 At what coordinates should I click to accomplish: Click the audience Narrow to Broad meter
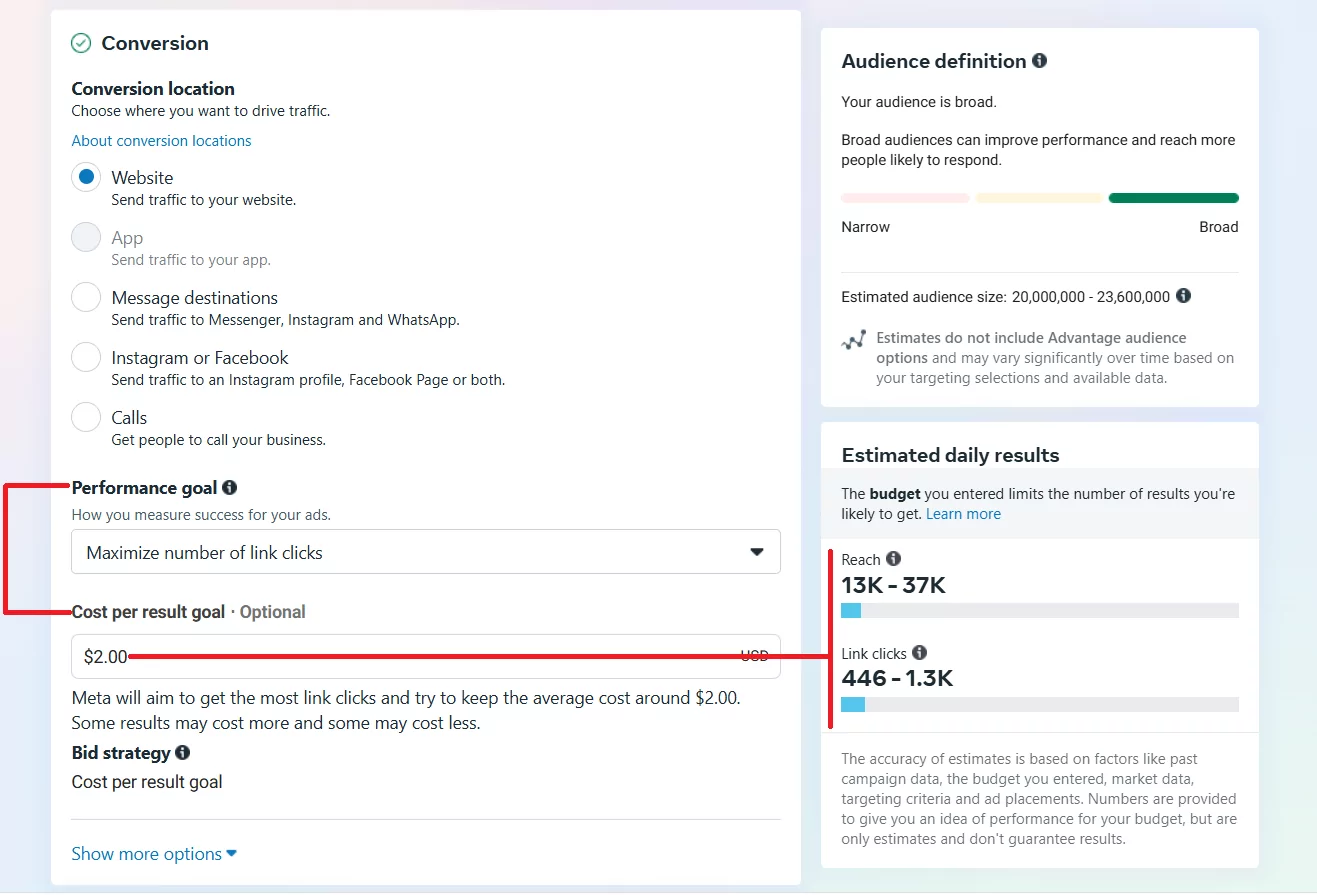pos(1040,198)
